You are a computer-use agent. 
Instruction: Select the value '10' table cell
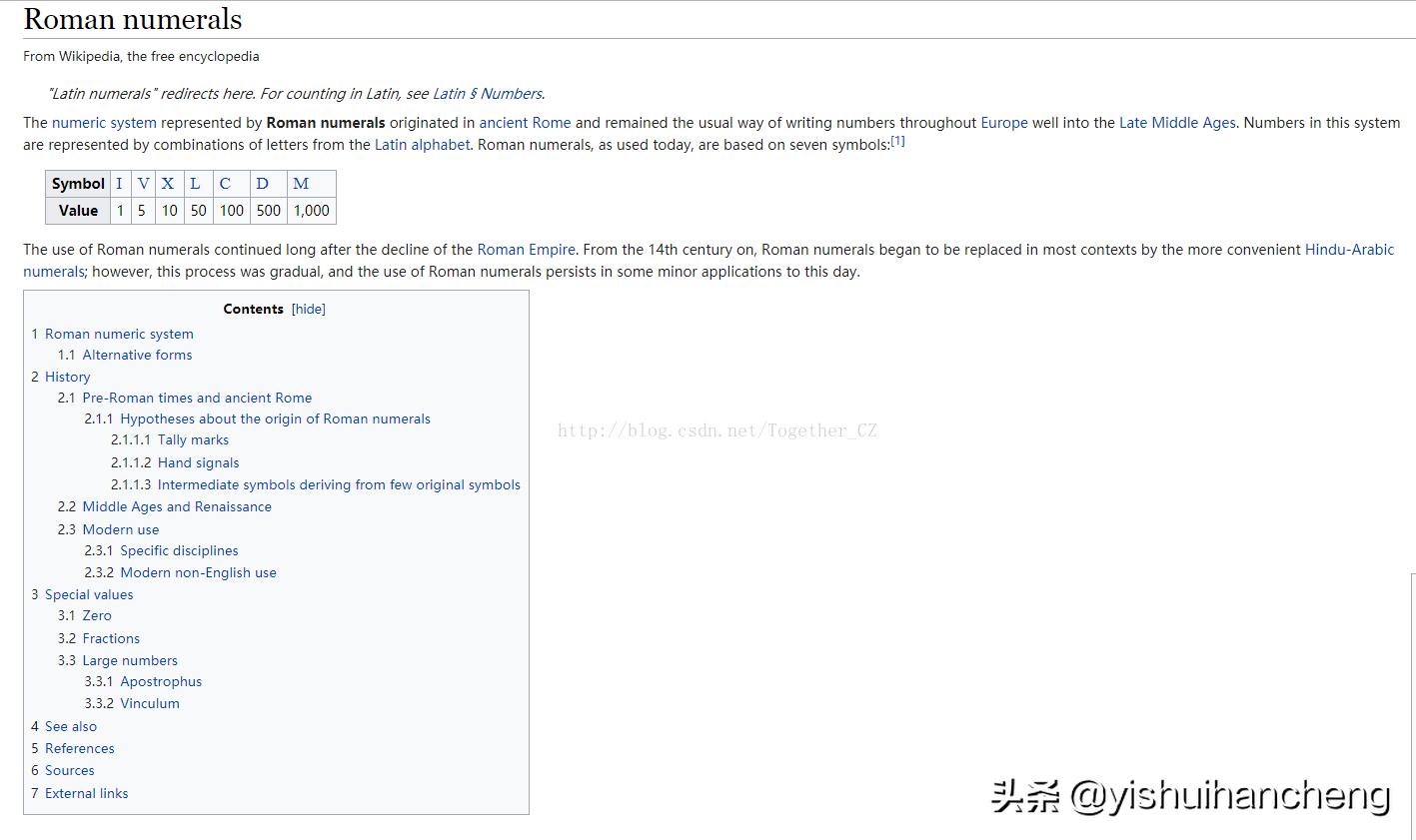(x=170, y=211)
